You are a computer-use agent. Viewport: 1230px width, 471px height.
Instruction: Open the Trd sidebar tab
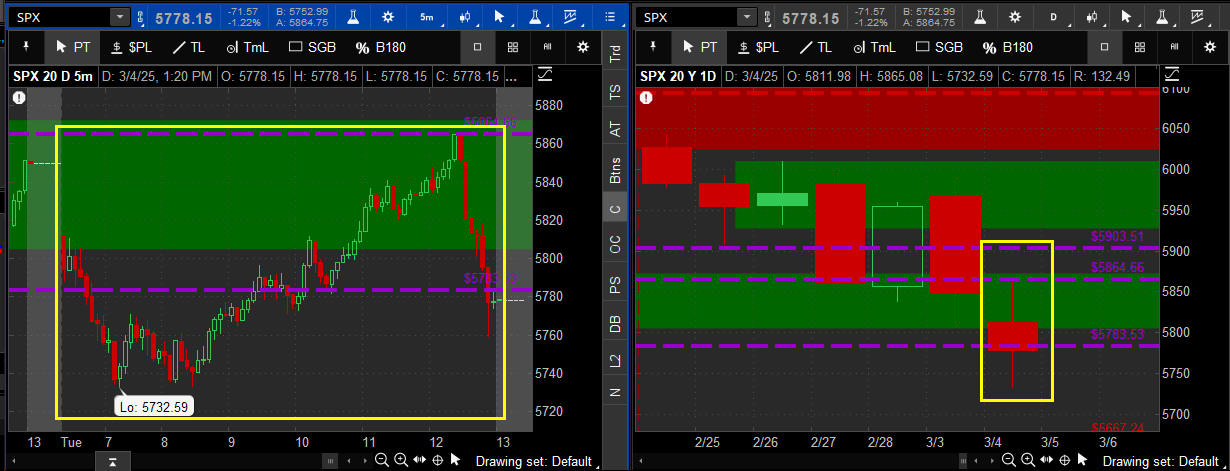pyautogui.click(x=614, y=54)
